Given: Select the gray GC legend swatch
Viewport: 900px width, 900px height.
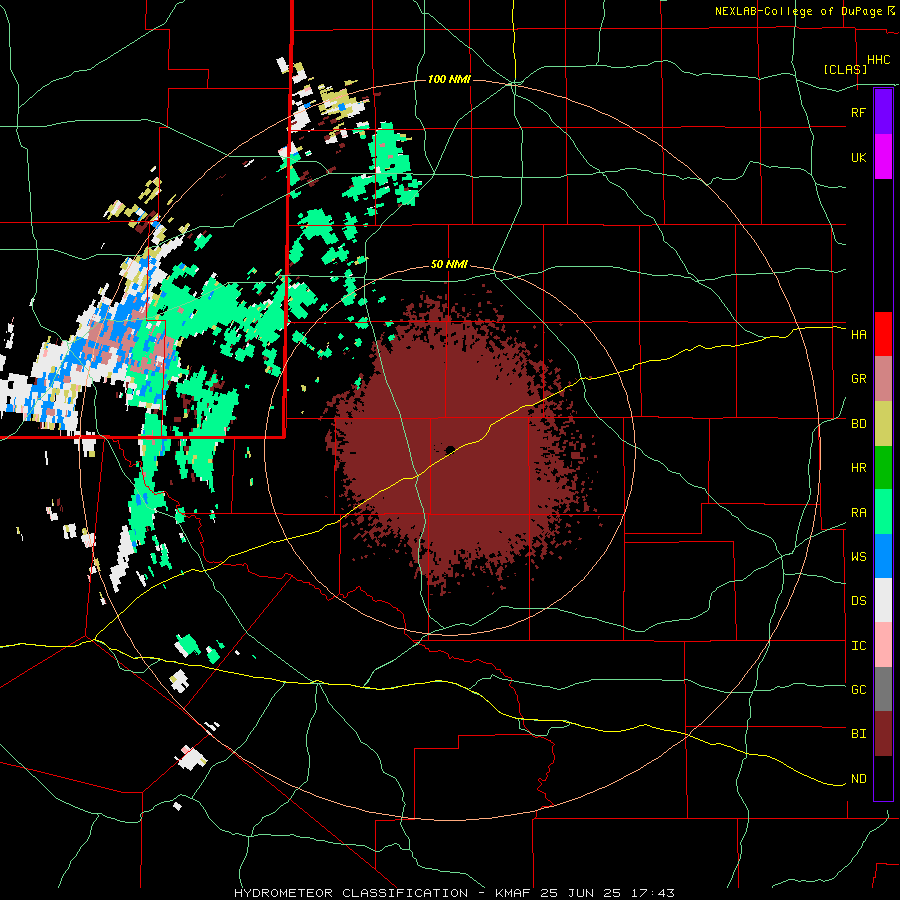Looking at the screenshot, I should 883,689.
